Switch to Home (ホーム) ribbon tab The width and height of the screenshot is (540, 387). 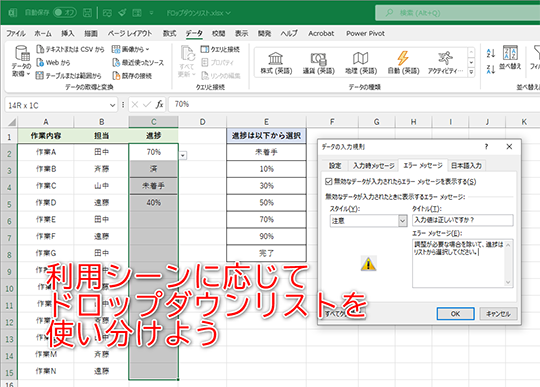pyautogui.click(x=43, y=33)
